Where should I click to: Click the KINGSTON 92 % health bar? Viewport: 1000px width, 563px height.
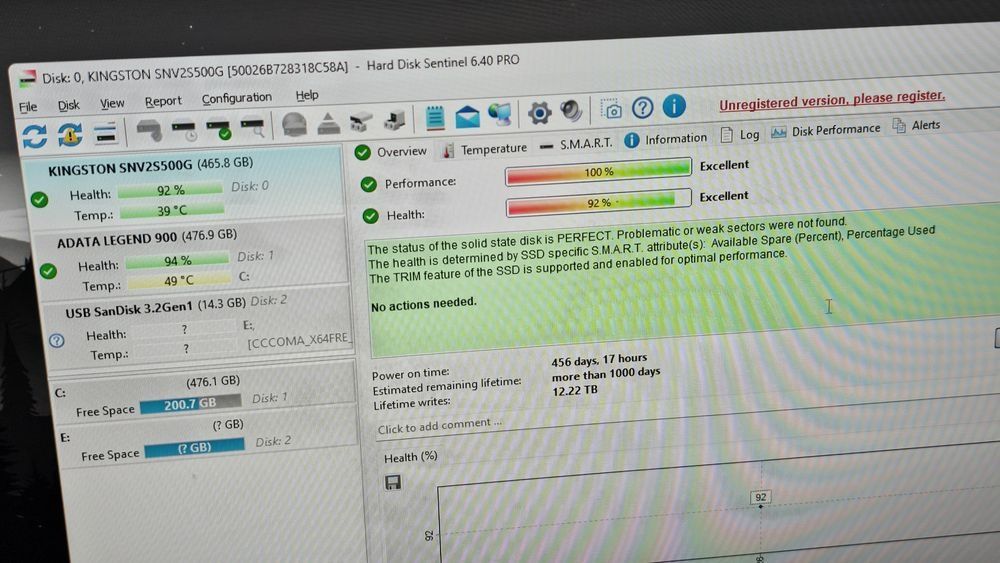tap(170, 190)
